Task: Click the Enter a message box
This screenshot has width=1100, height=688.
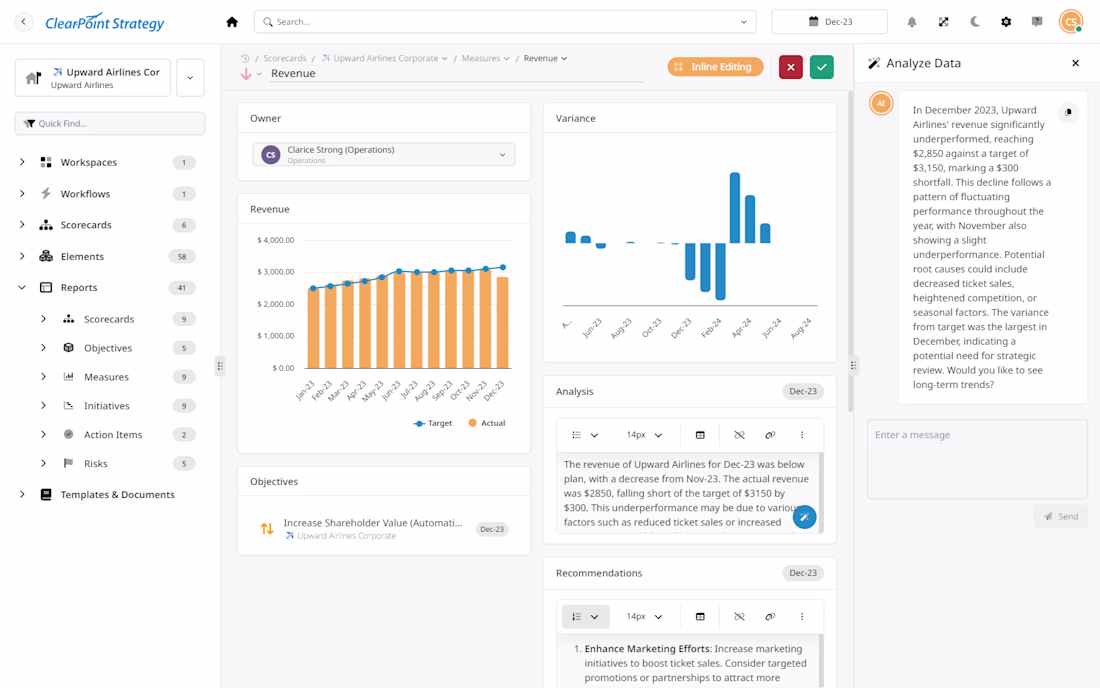Action: [x=977, y=459]
